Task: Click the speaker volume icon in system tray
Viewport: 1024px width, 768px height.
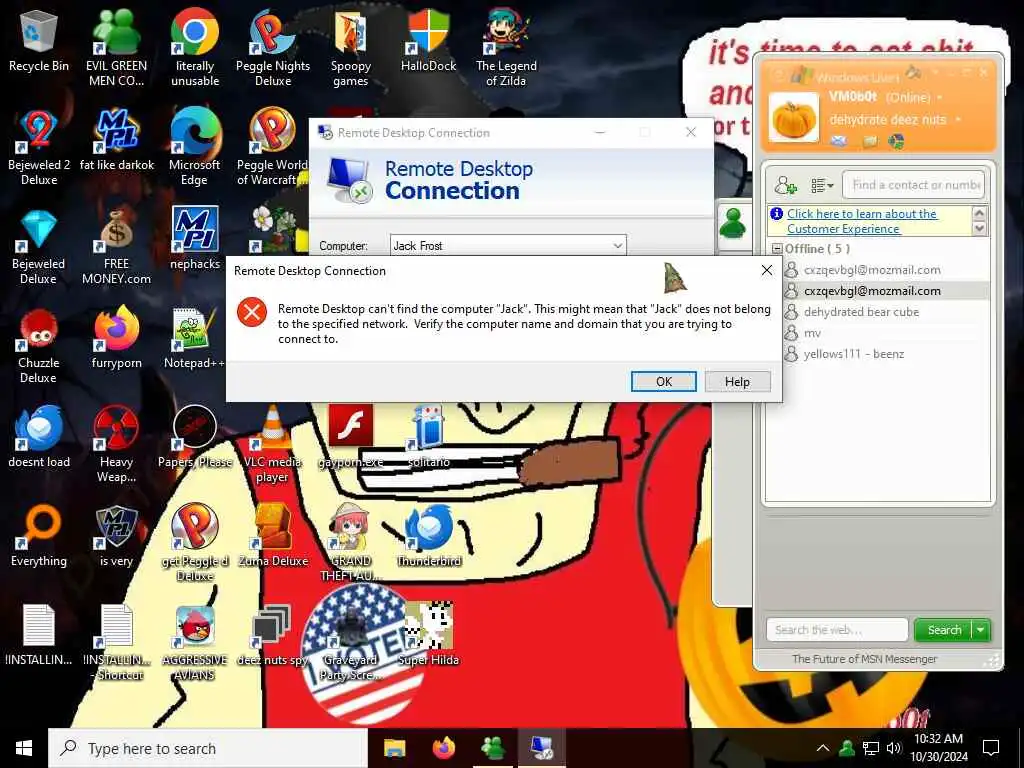Action: point(894,748)
